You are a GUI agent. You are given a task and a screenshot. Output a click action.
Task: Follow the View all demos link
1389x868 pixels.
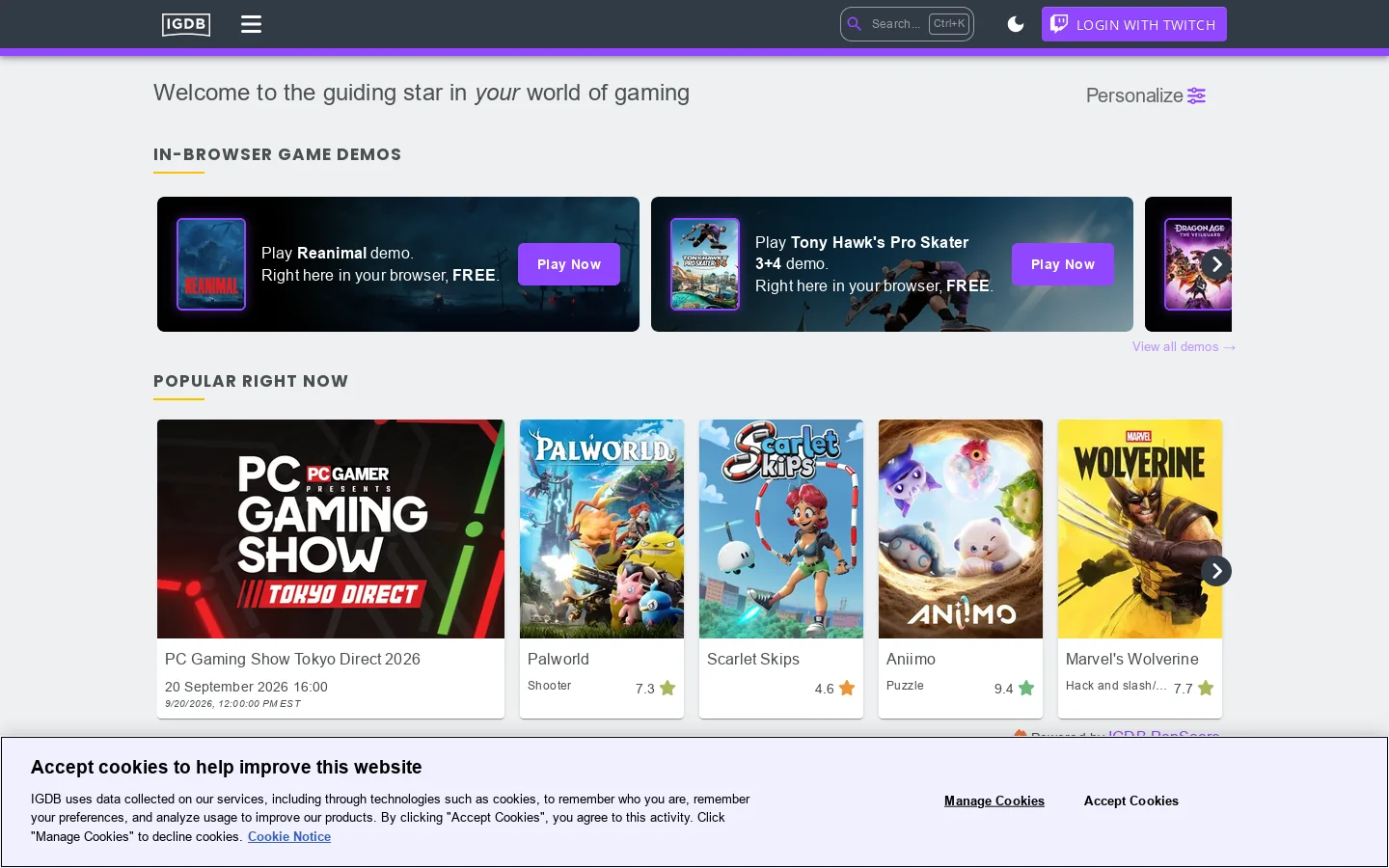pos(1184,347)
